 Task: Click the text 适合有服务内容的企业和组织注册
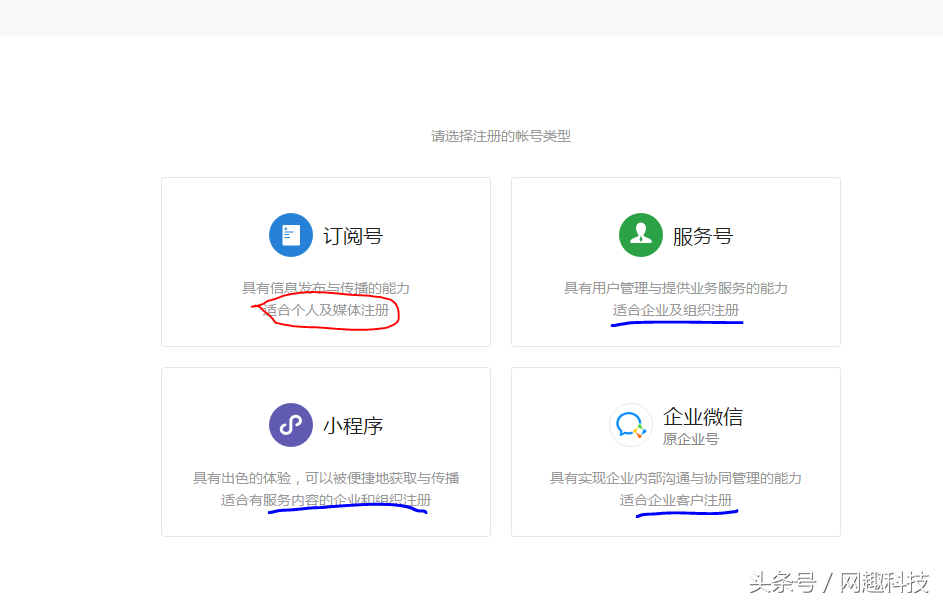pyautogui.click(x=325, y=500)
